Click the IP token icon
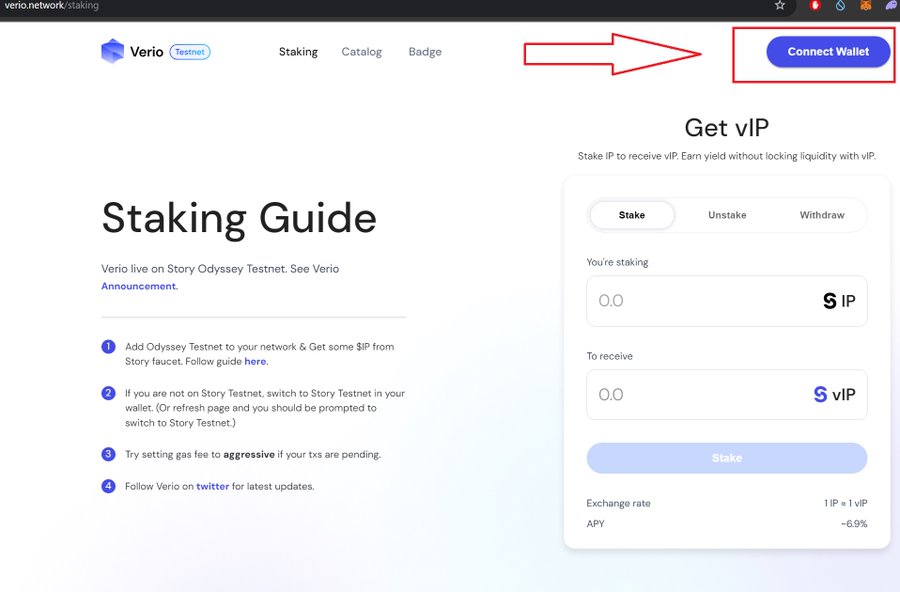The image size is (900, 592). [829, 301]
